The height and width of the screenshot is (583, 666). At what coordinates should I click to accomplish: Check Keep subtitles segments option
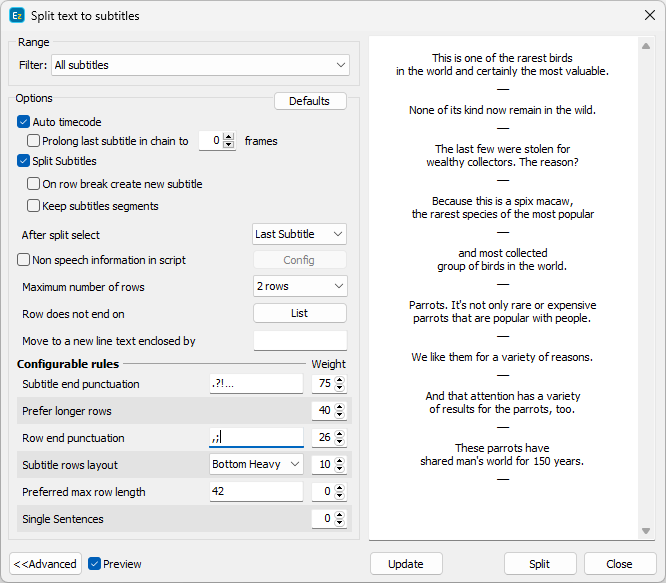click(34, 206)
